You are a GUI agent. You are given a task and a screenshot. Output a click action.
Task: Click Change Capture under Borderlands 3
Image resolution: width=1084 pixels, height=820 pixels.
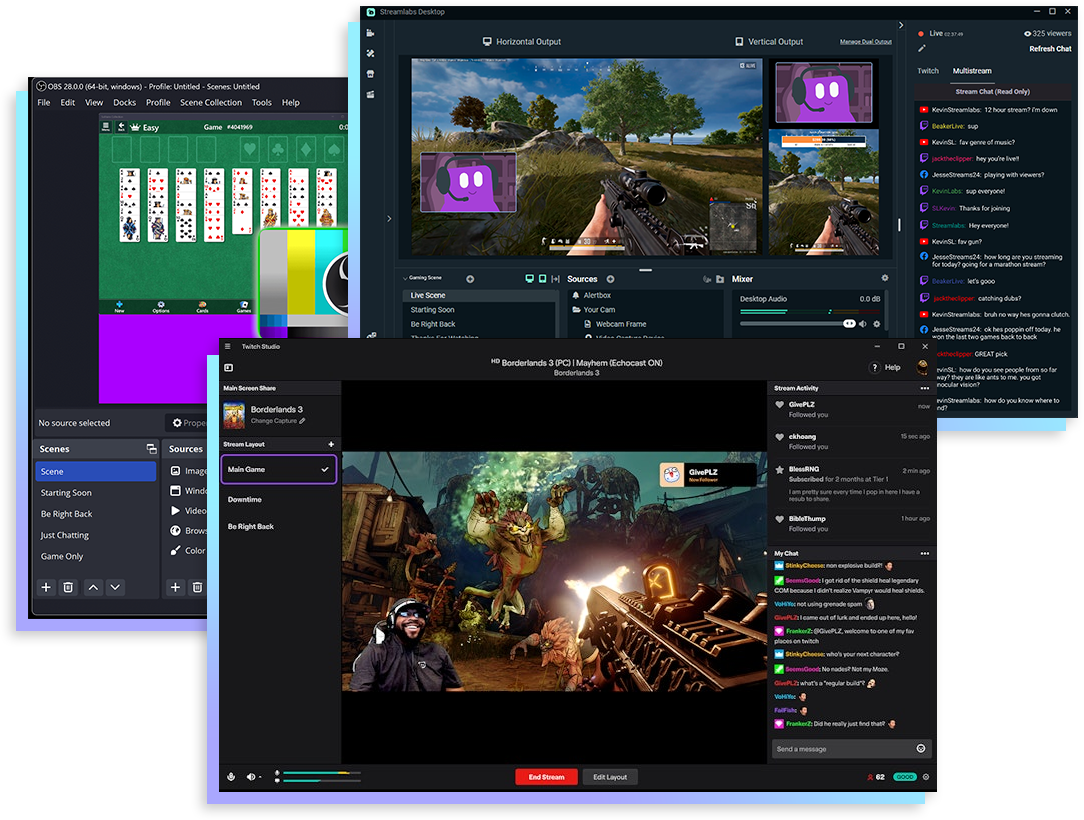[278, 421]
